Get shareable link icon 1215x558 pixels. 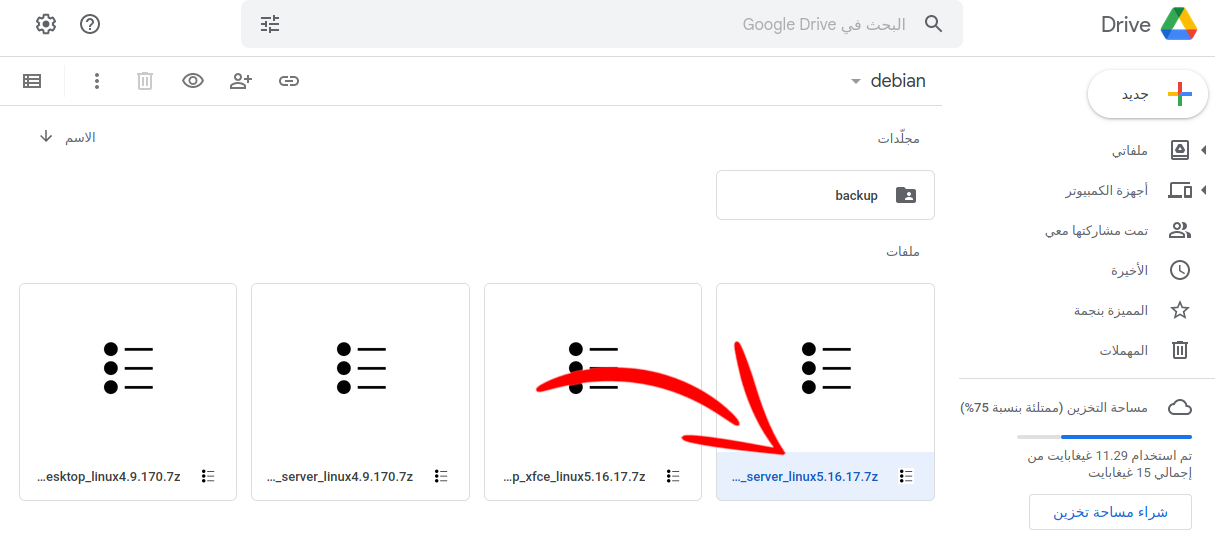289,81
